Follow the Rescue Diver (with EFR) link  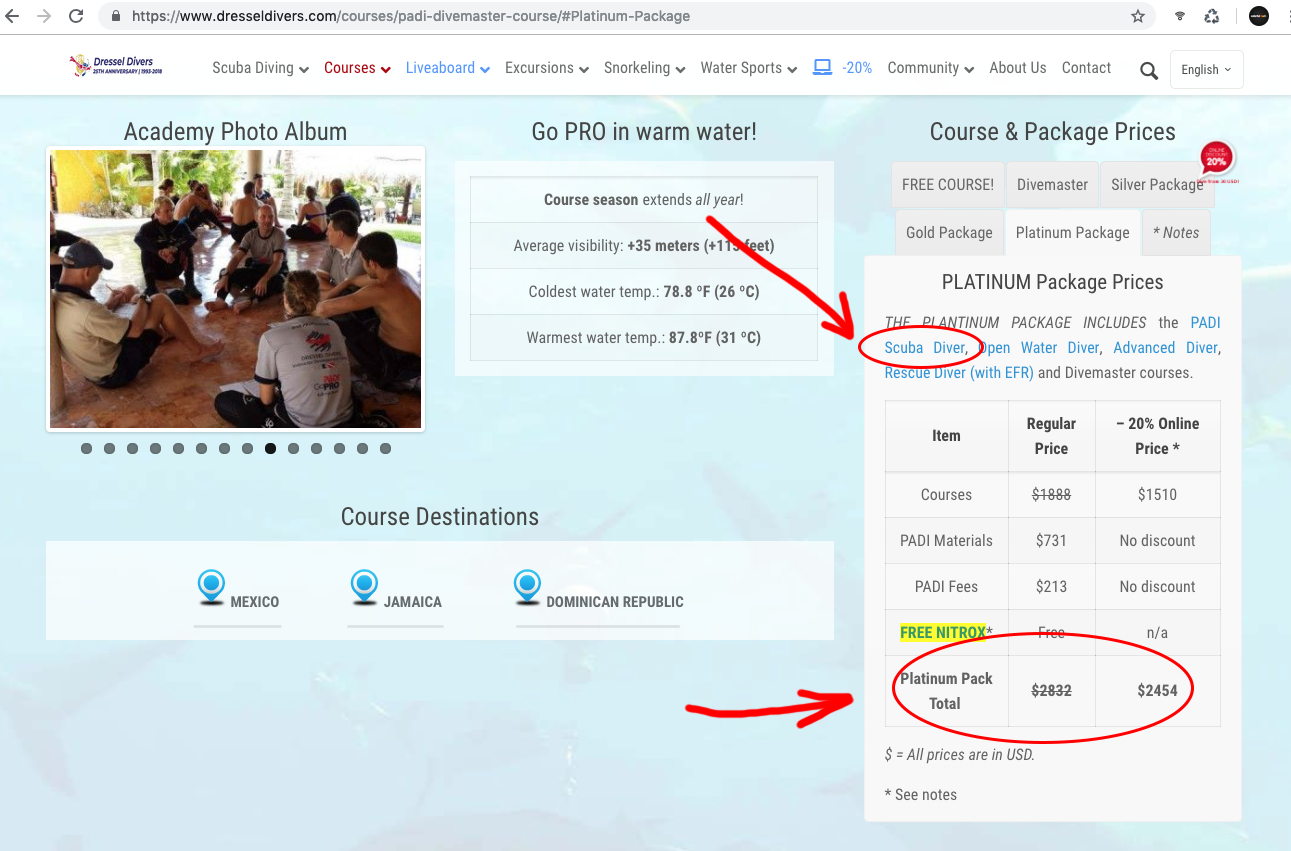(x=959, y=373)
